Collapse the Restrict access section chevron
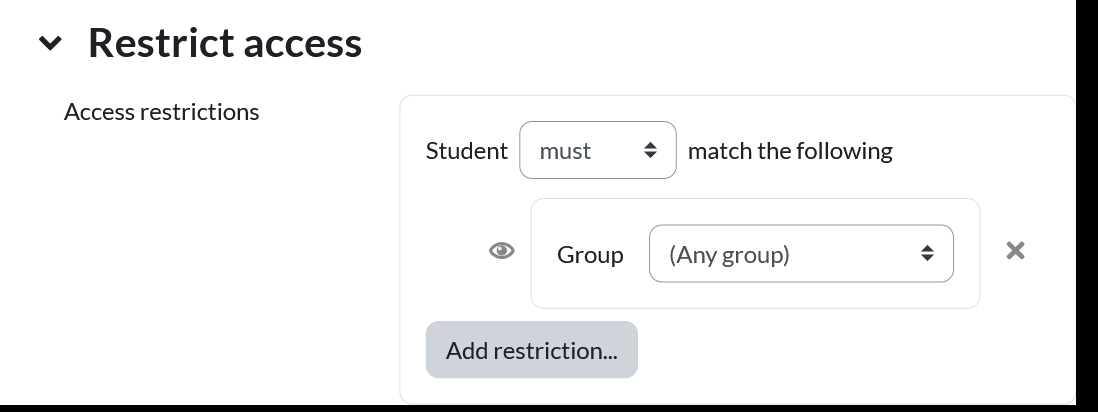 [50, 43]
